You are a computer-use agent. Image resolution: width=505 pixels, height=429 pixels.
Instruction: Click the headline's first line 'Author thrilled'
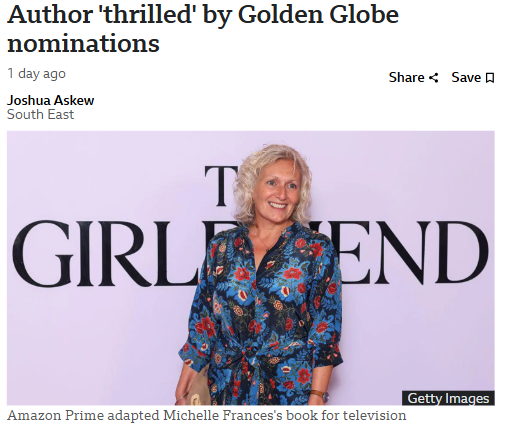(100, 15)
